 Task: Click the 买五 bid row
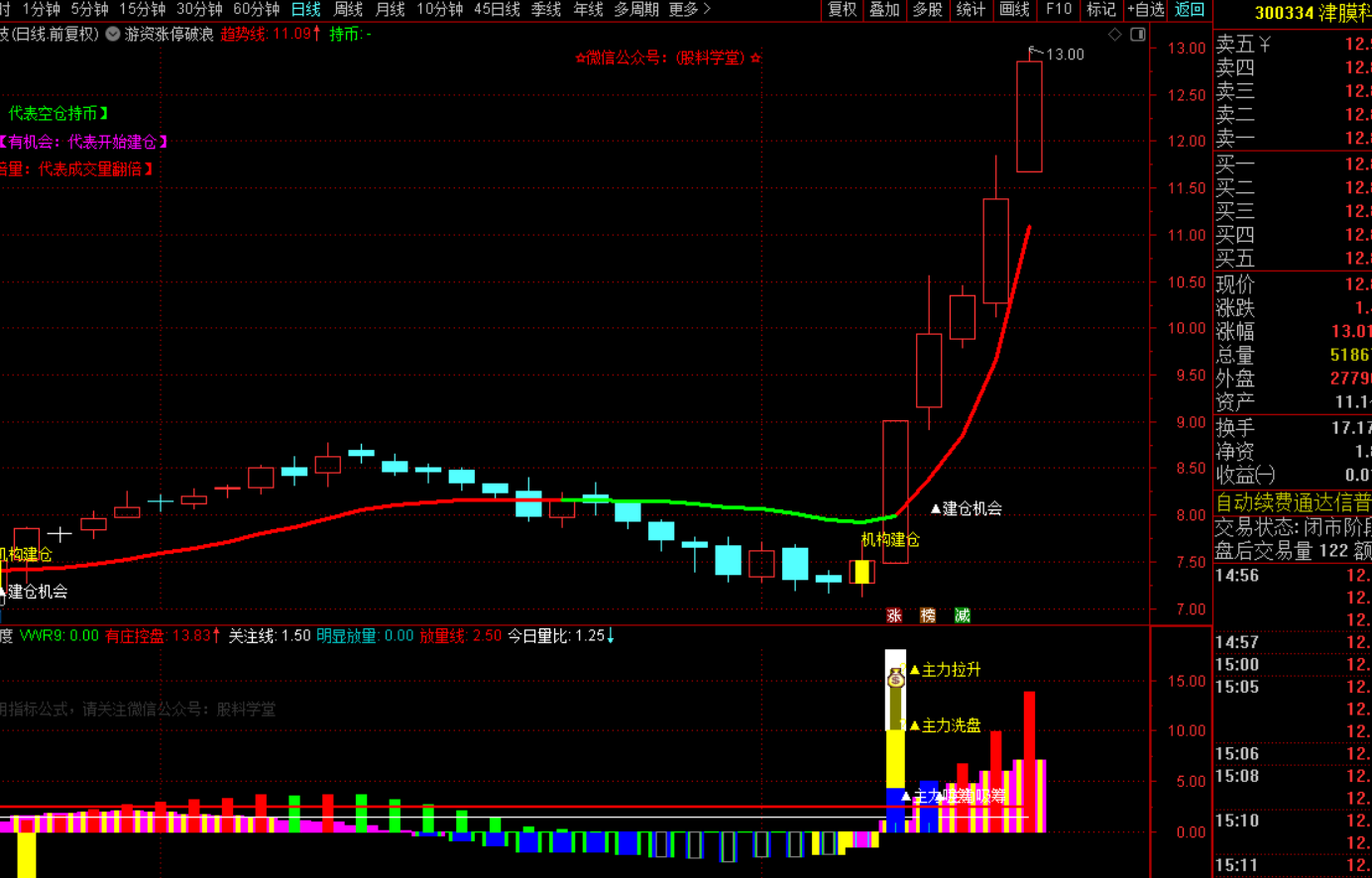(1293, 259)
